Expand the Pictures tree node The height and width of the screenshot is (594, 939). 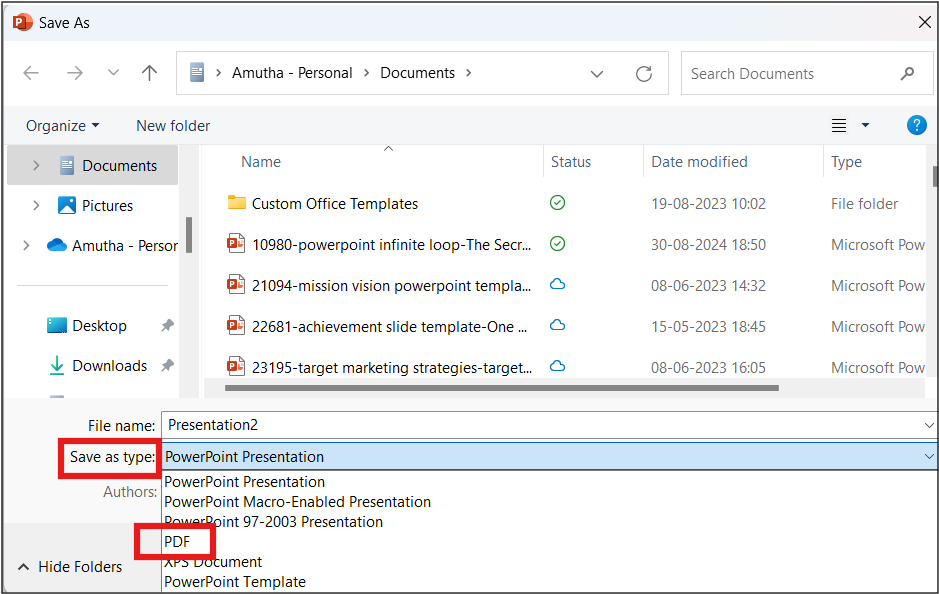click(x=36, y=205)
